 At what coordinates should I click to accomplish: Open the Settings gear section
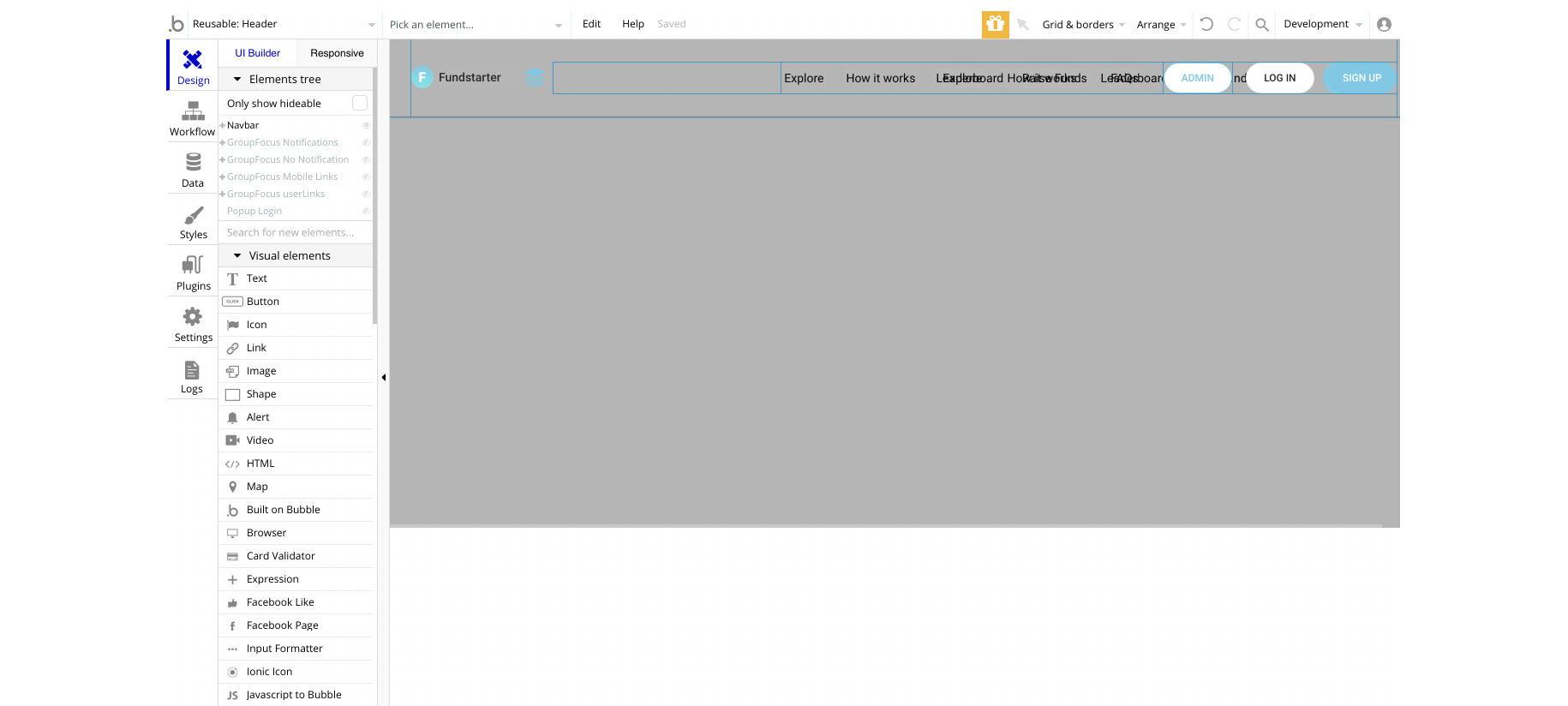click(193, 324)
